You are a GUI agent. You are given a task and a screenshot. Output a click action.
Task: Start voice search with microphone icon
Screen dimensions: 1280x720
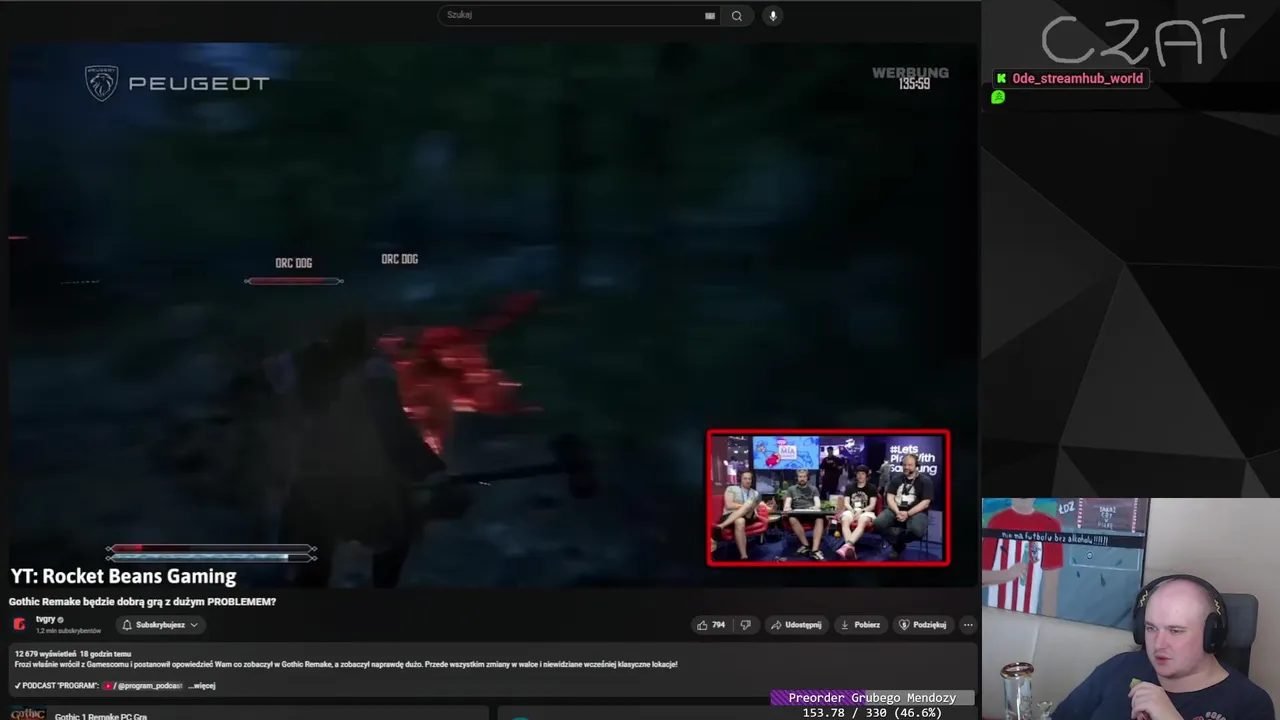(x=772, y=15)
